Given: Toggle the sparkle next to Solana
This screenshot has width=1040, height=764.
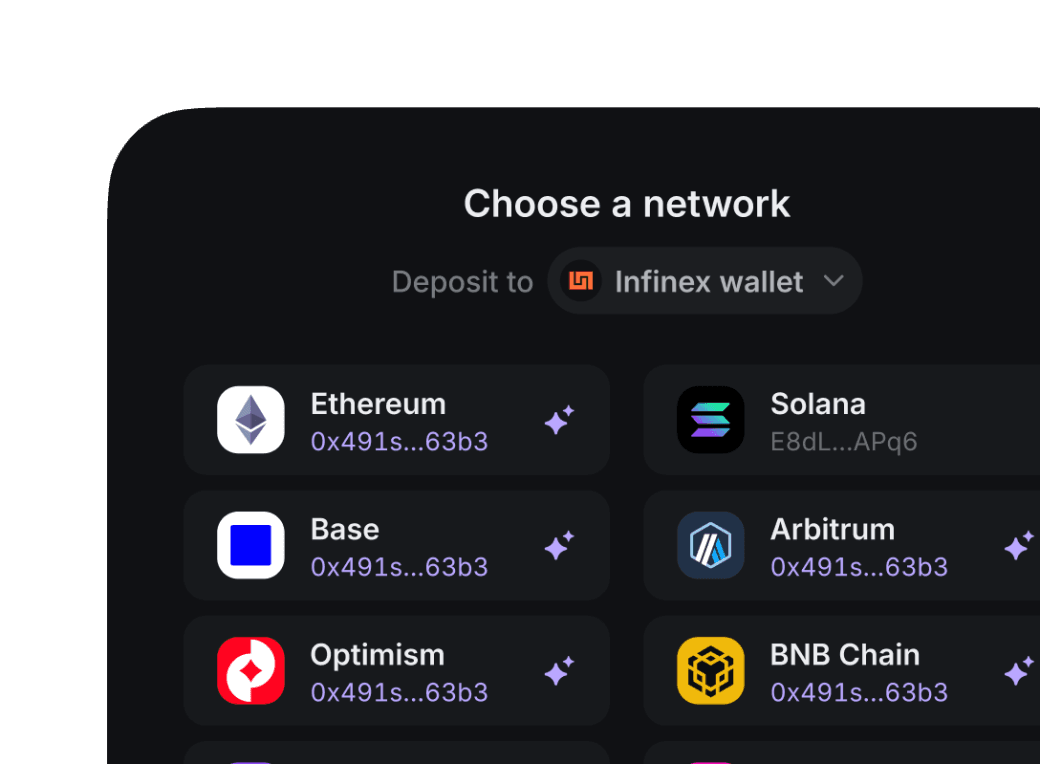Looking at the screenshot, I should [x=1019, y=420].
